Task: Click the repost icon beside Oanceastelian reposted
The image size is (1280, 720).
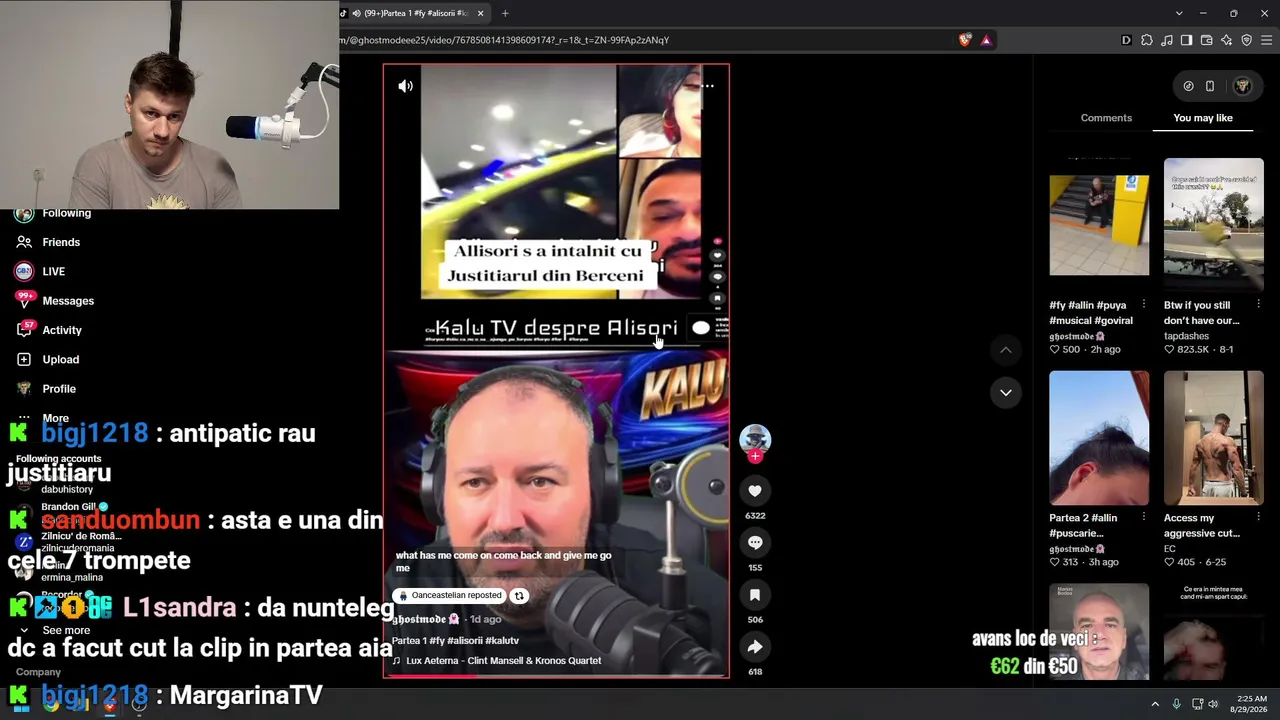Action: (x=519, y=596)
